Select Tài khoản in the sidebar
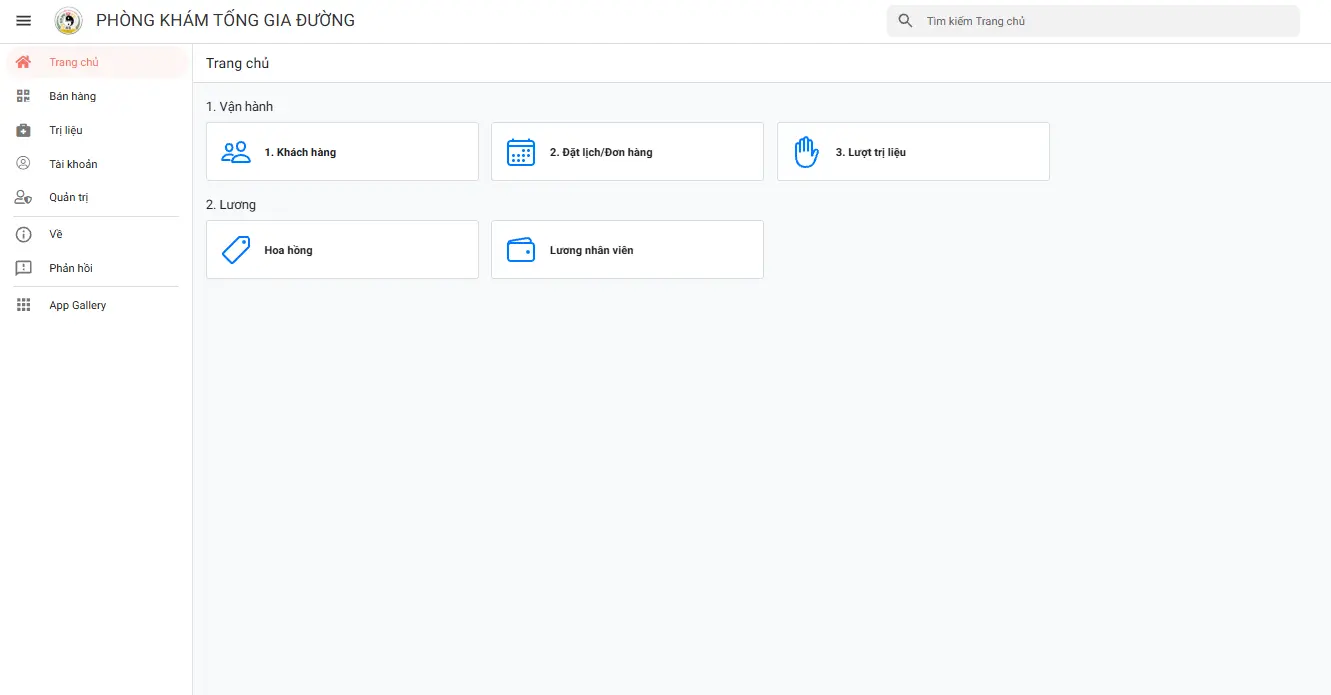 (97, 164)
